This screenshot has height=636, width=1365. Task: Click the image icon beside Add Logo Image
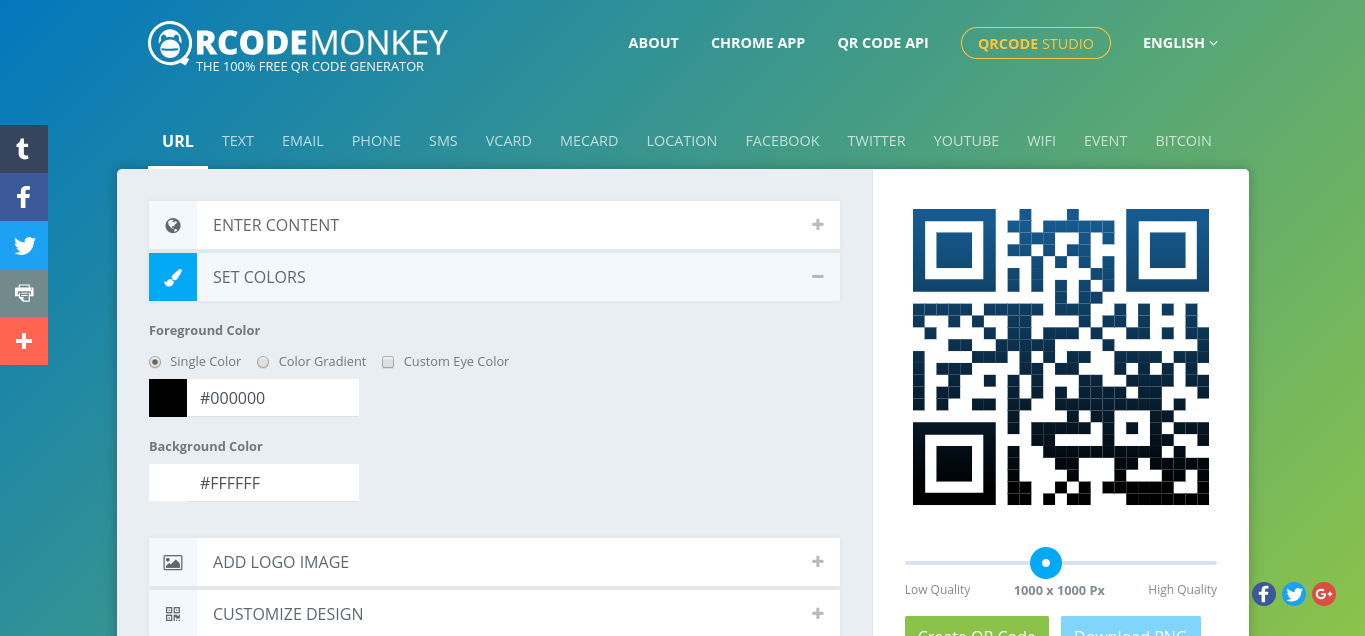click(x=173, y=562)
